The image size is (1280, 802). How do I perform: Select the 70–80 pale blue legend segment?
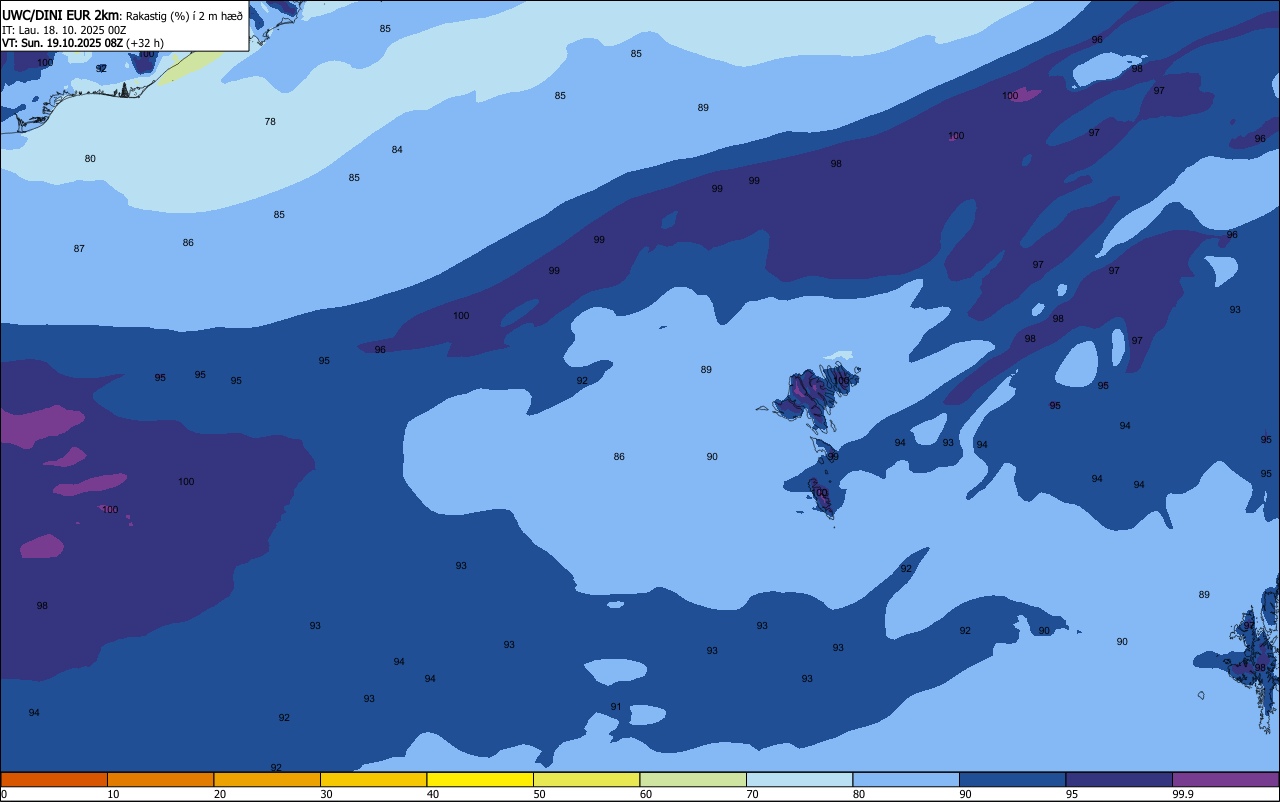799,779
